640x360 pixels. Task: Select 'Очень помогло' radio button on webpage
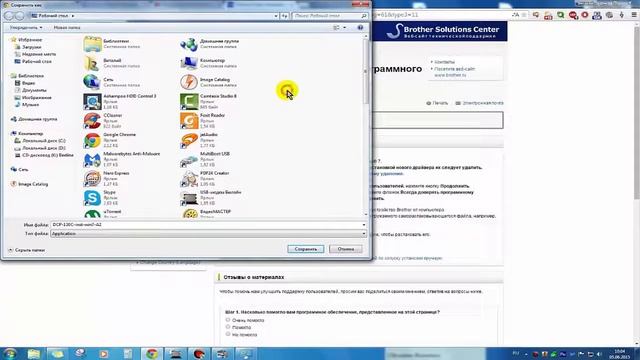click(228, 320)
